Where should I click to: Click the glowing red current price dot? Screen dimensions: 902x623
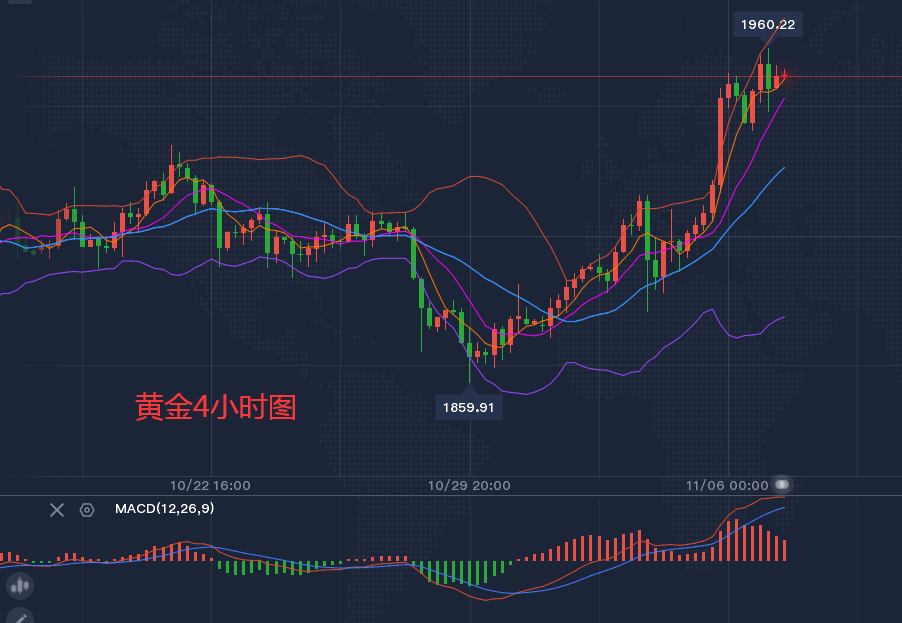(x=786, y=76)
